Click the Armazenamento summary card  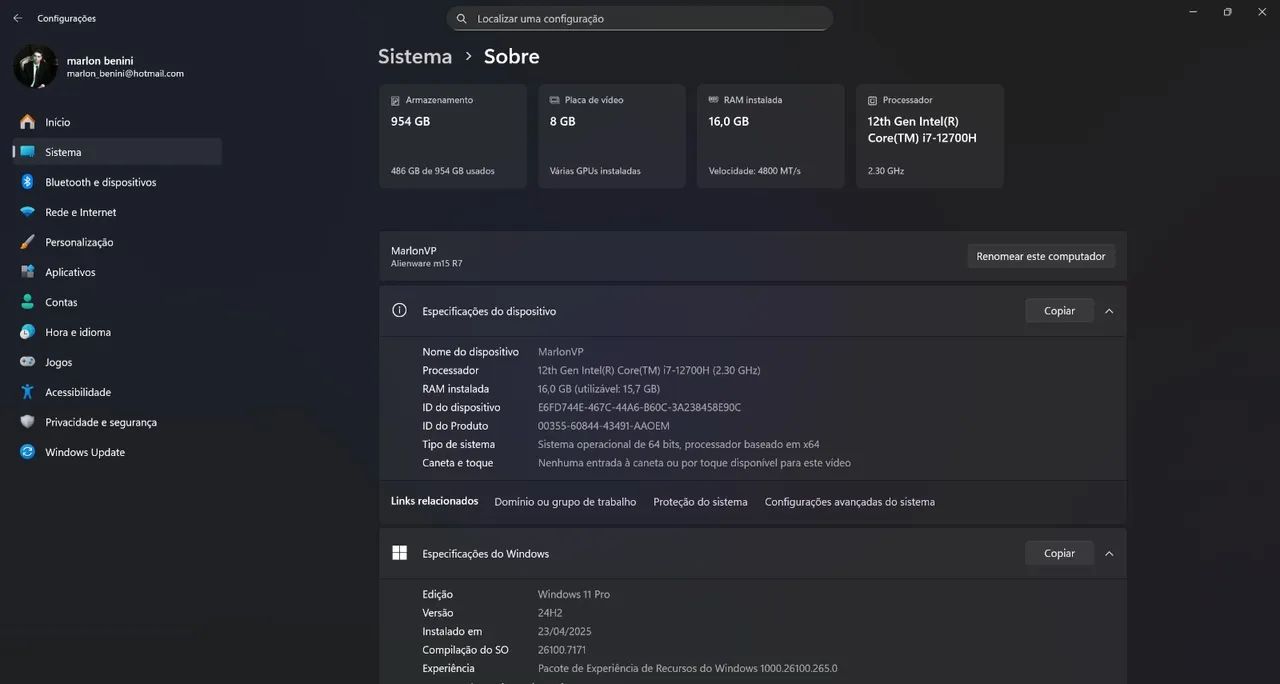[x=453, y=135]
